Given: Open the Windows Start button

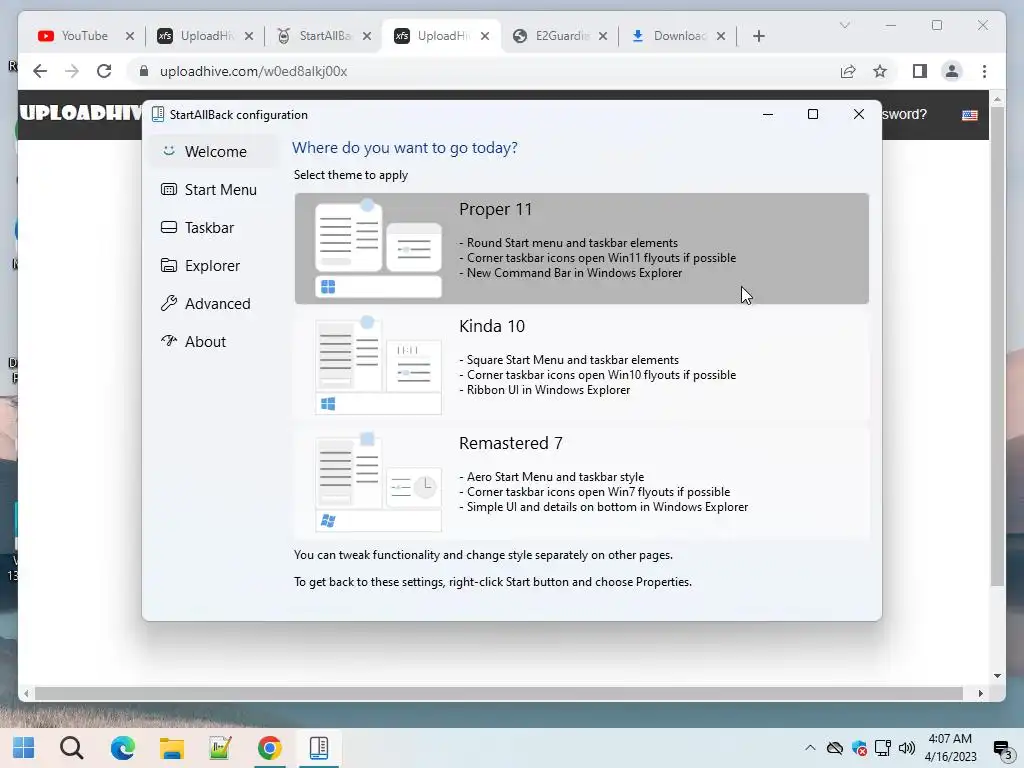Looking at the screenshot, I should click(24, 748).
